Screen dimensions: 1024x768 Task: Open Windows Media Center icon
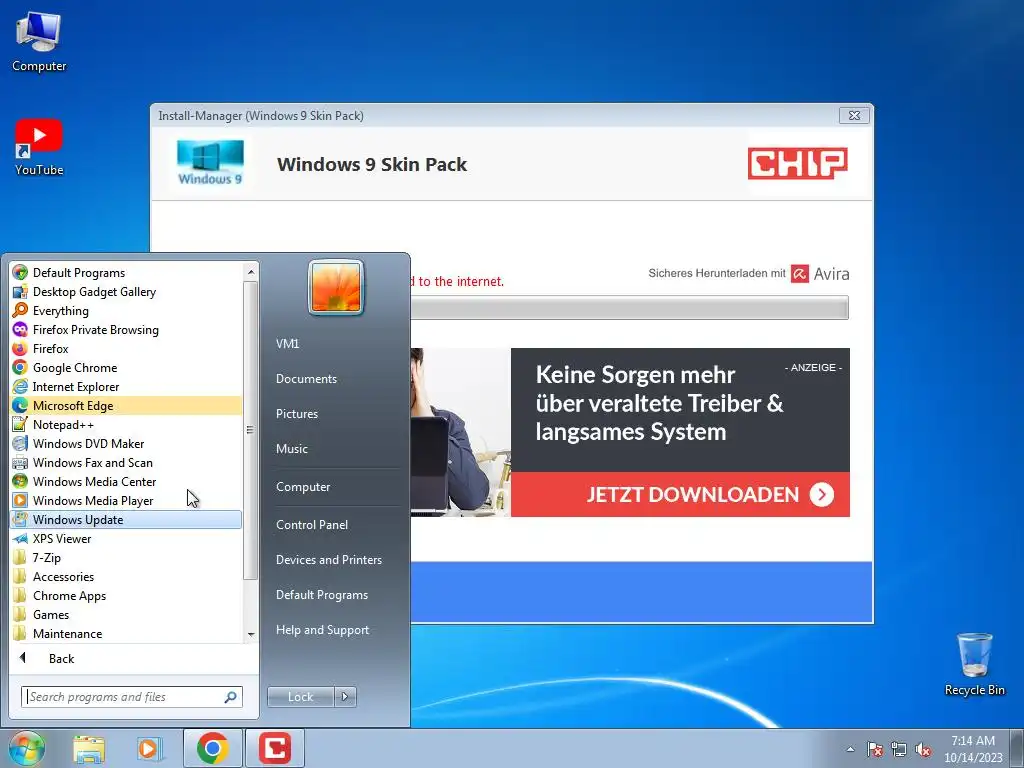point(20,481)
